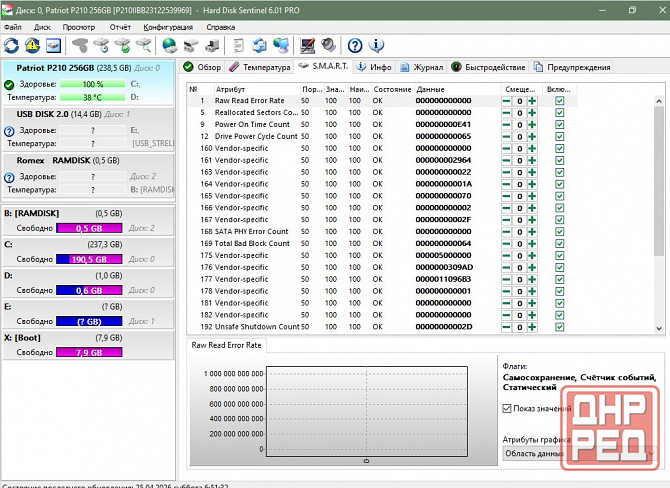Viewport: 670px width, 488px height.
Task: Click the 38 °C temperature bar
Action: coord(93,97)
